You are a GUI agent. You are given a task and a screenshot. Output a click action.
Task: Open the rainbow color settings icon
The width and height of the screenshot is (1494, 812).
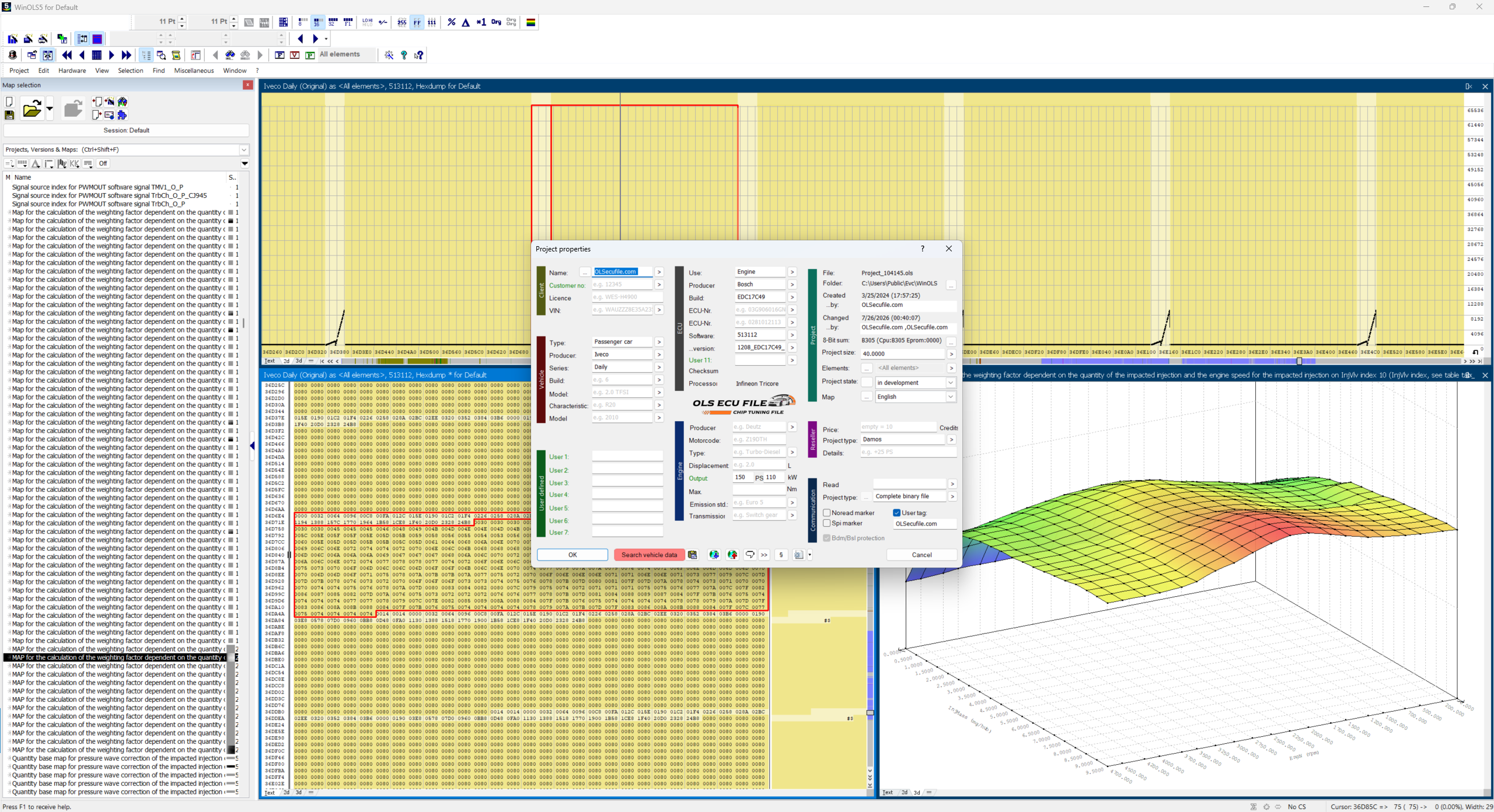pyautogui.click(x=531, y=22)
